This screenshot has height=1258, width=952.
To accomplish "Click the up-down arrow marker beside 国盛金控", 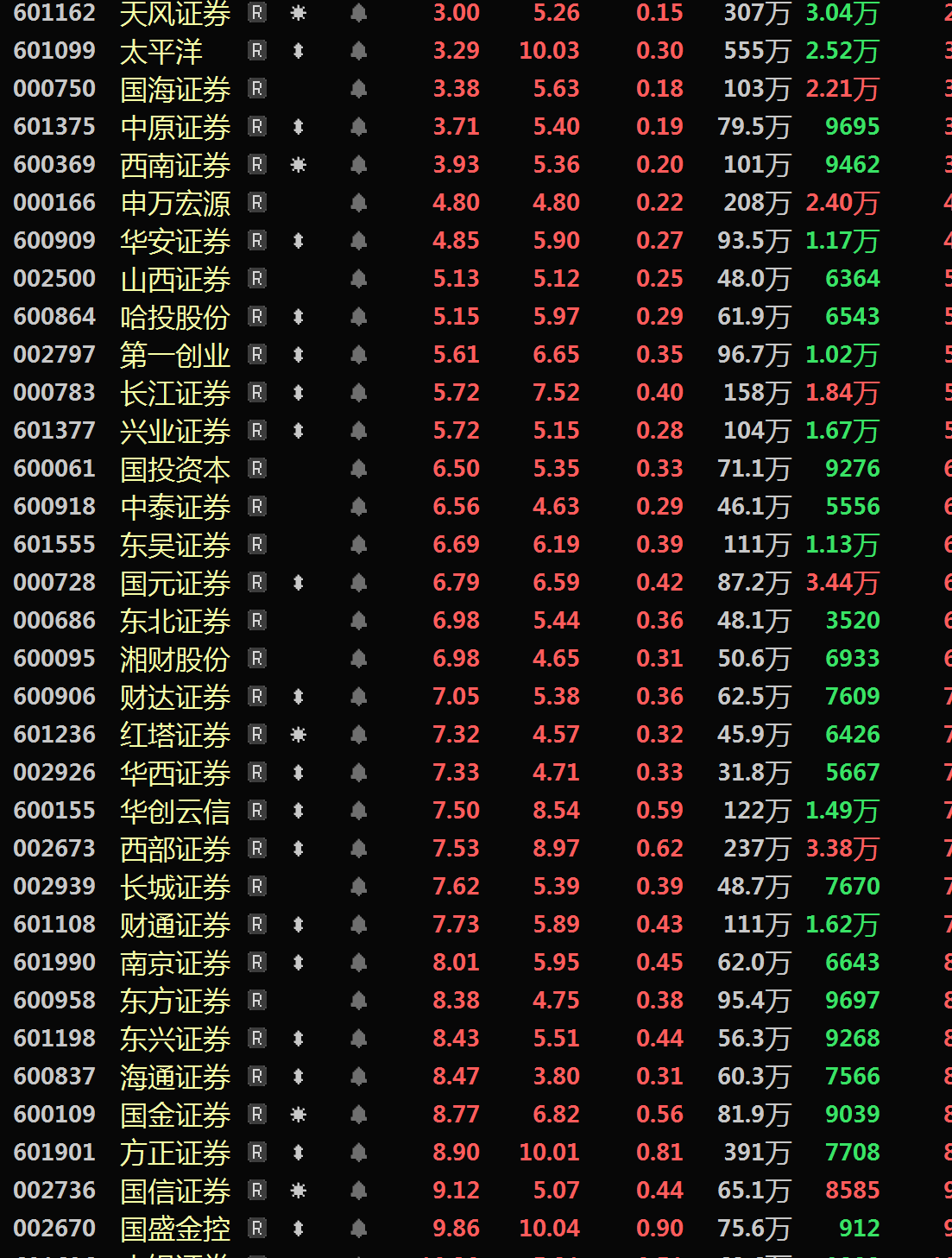I will 299,1229.
